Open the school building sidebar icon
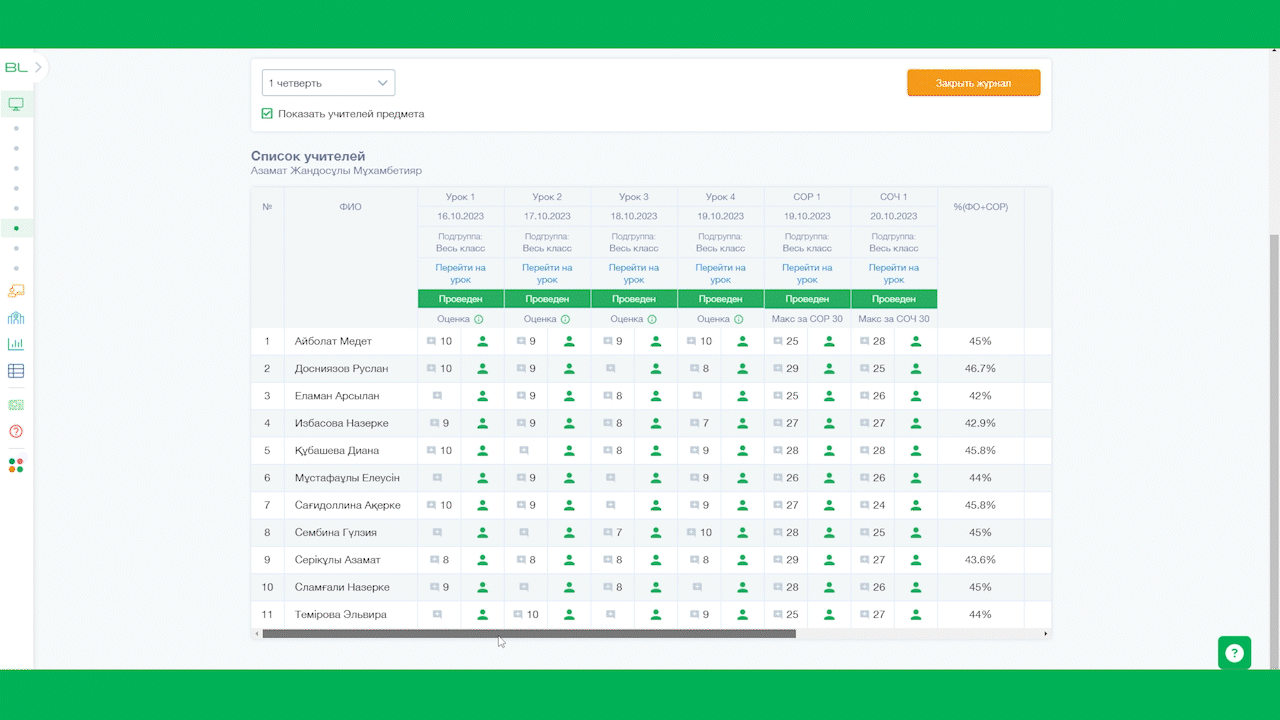The height and width of the screenshot is (720, 1280). (16, 318)
